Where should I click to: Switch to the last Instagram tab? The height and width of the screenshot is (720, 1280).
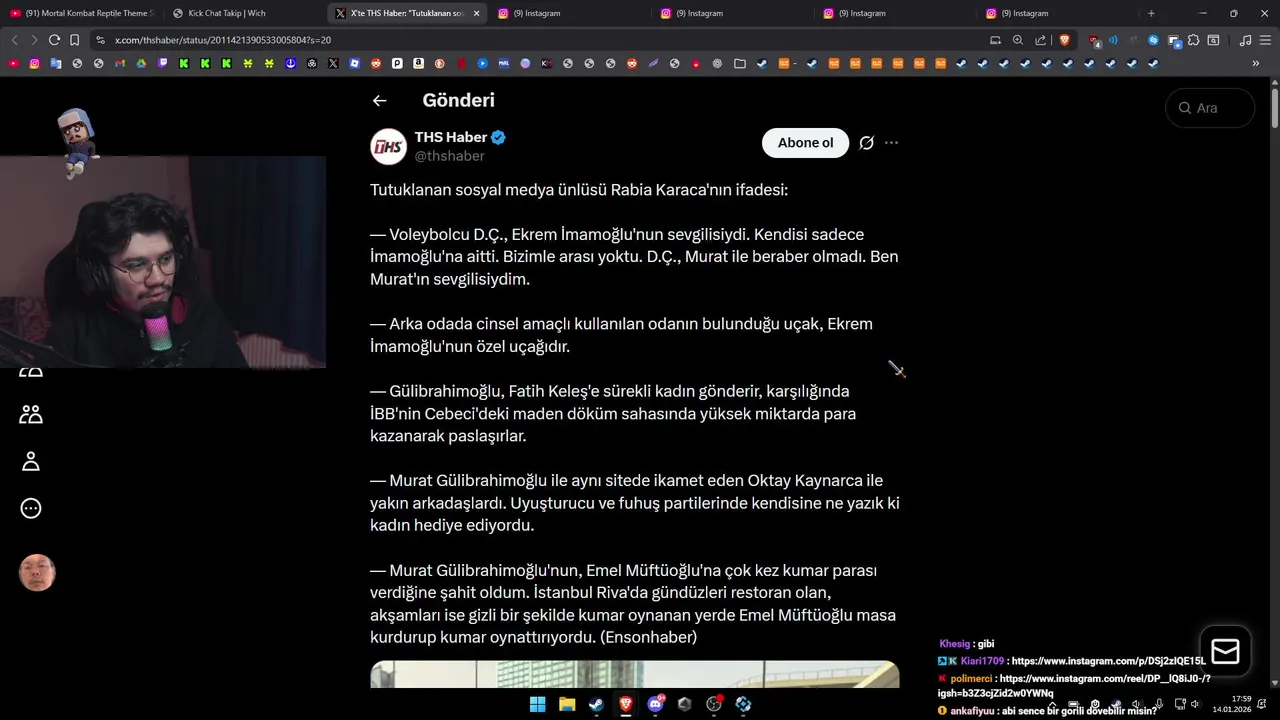pos(1058,13)
